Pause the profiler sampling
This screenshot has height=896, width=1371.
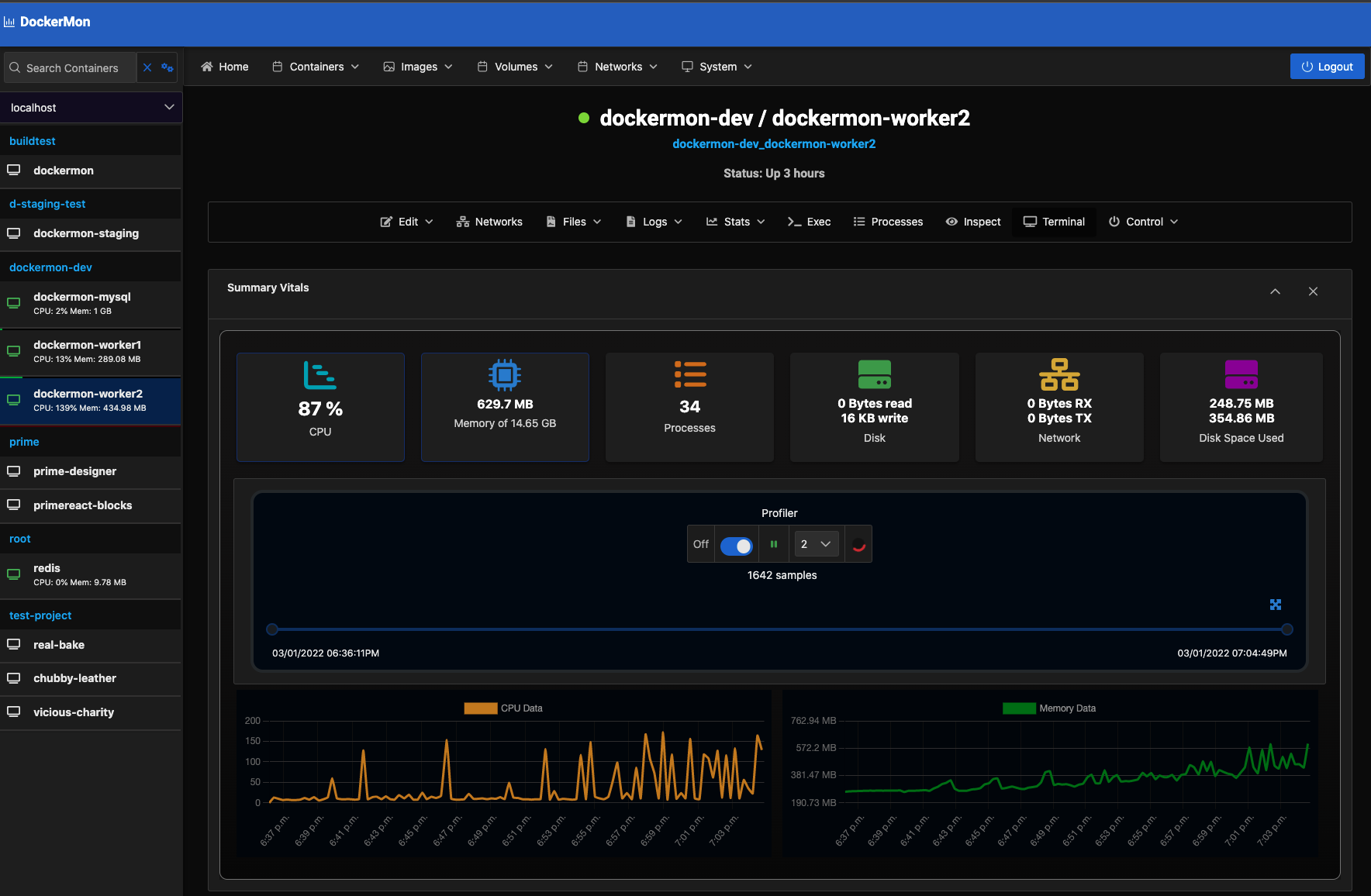773,545
